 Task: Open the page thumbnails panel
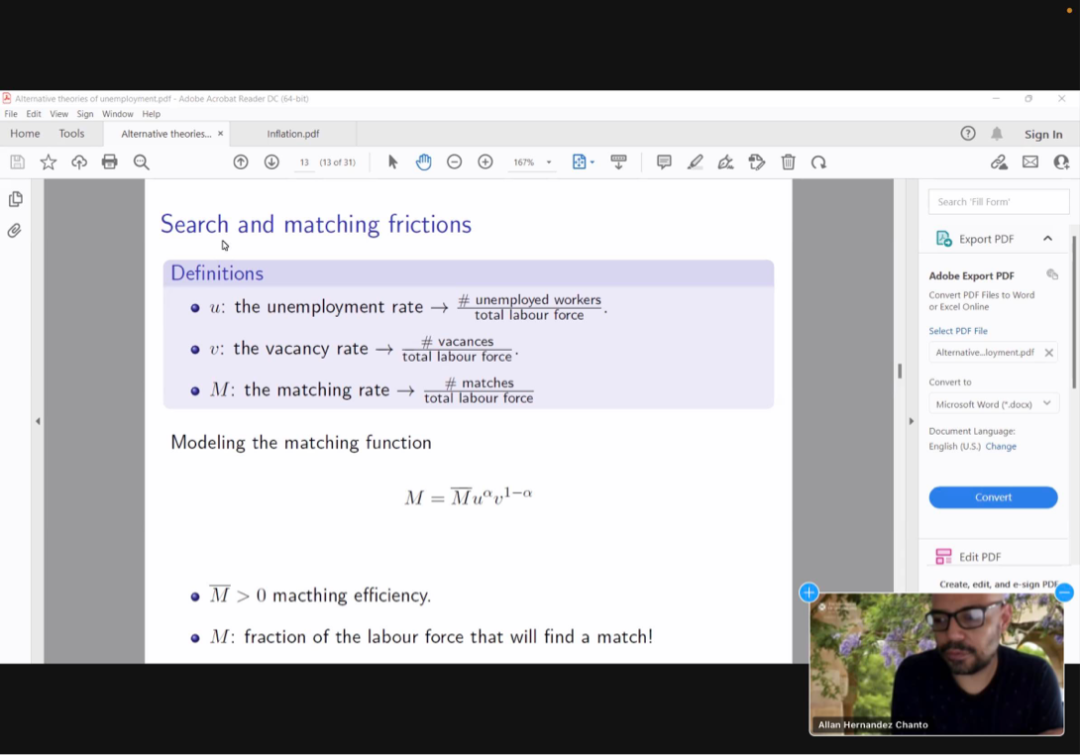(15, 199)
